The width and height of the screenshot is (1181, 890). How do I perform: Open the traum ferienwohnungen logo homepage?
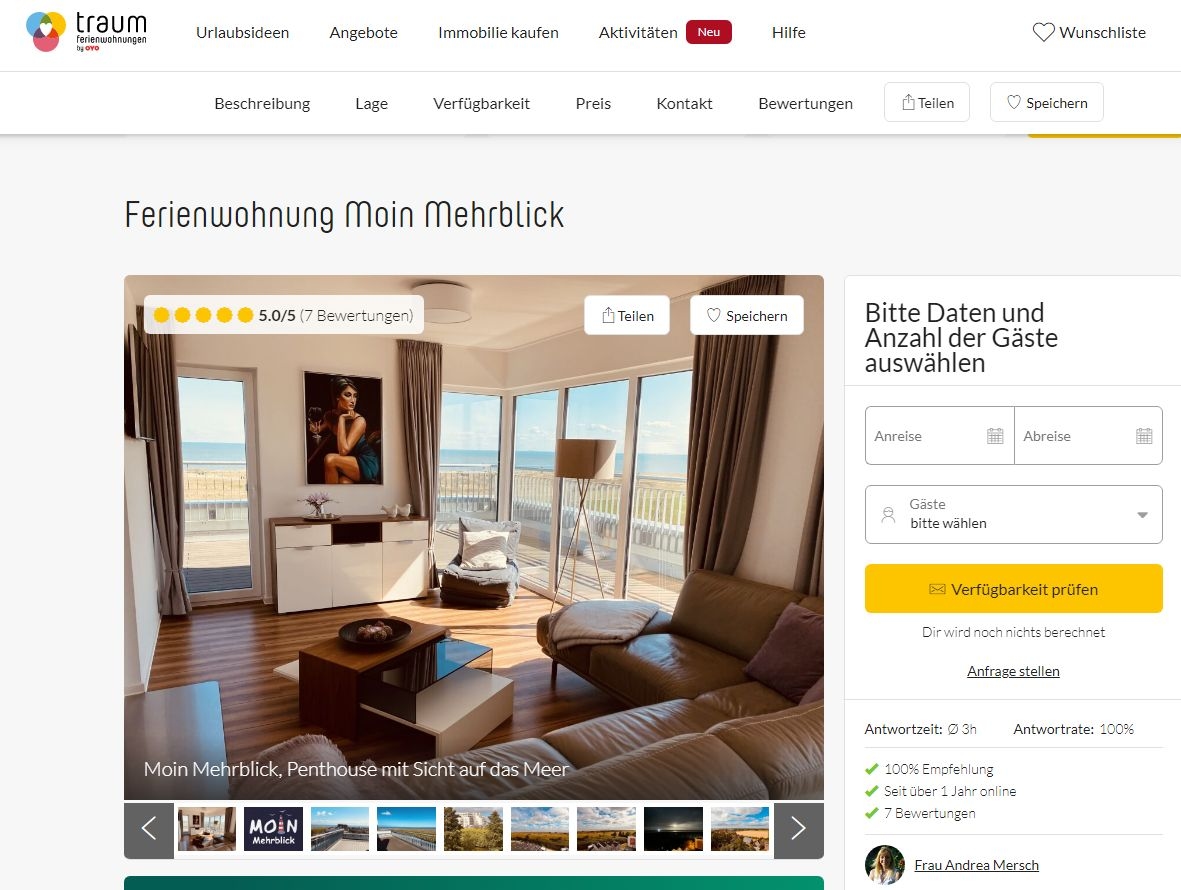coord(86,32)
